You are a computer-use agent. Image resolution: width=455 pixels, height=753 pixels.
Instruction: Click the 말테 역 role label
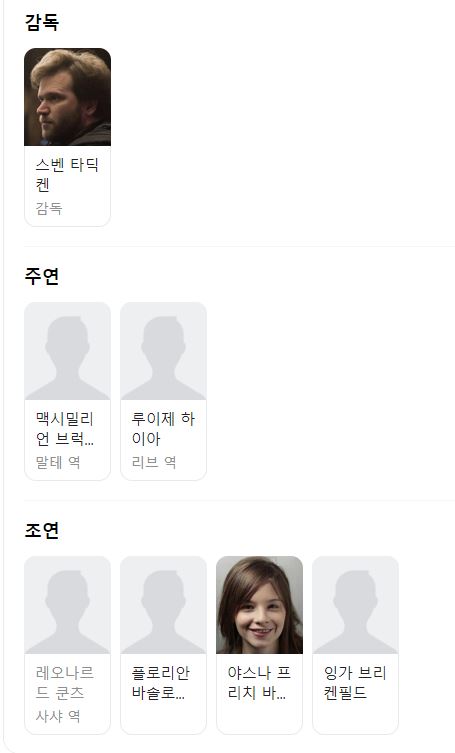tap(58, 462)
